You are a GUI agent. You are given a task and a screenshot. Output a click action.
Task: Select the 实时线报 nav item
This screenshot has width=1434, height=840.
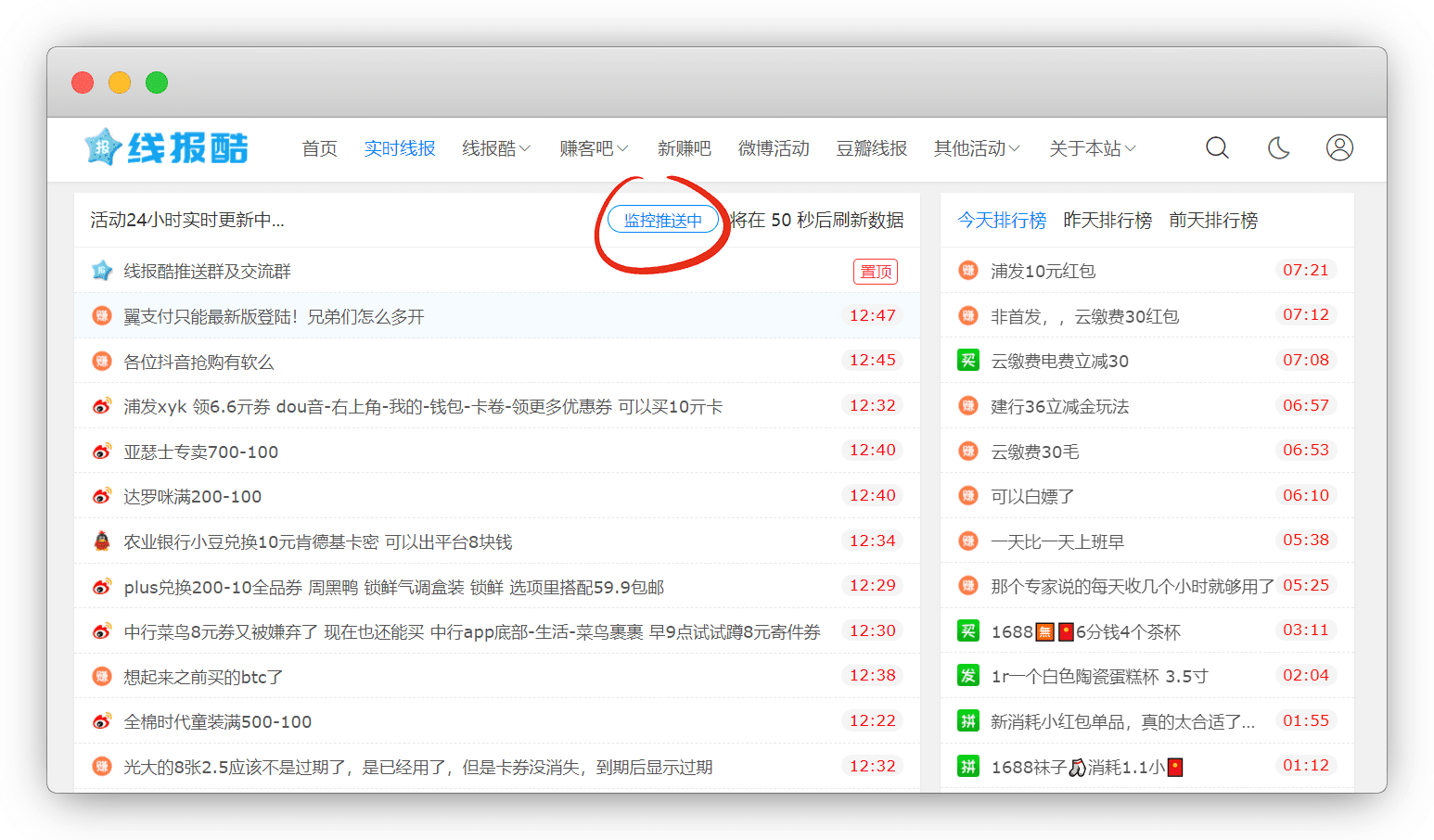click(400, 148)
